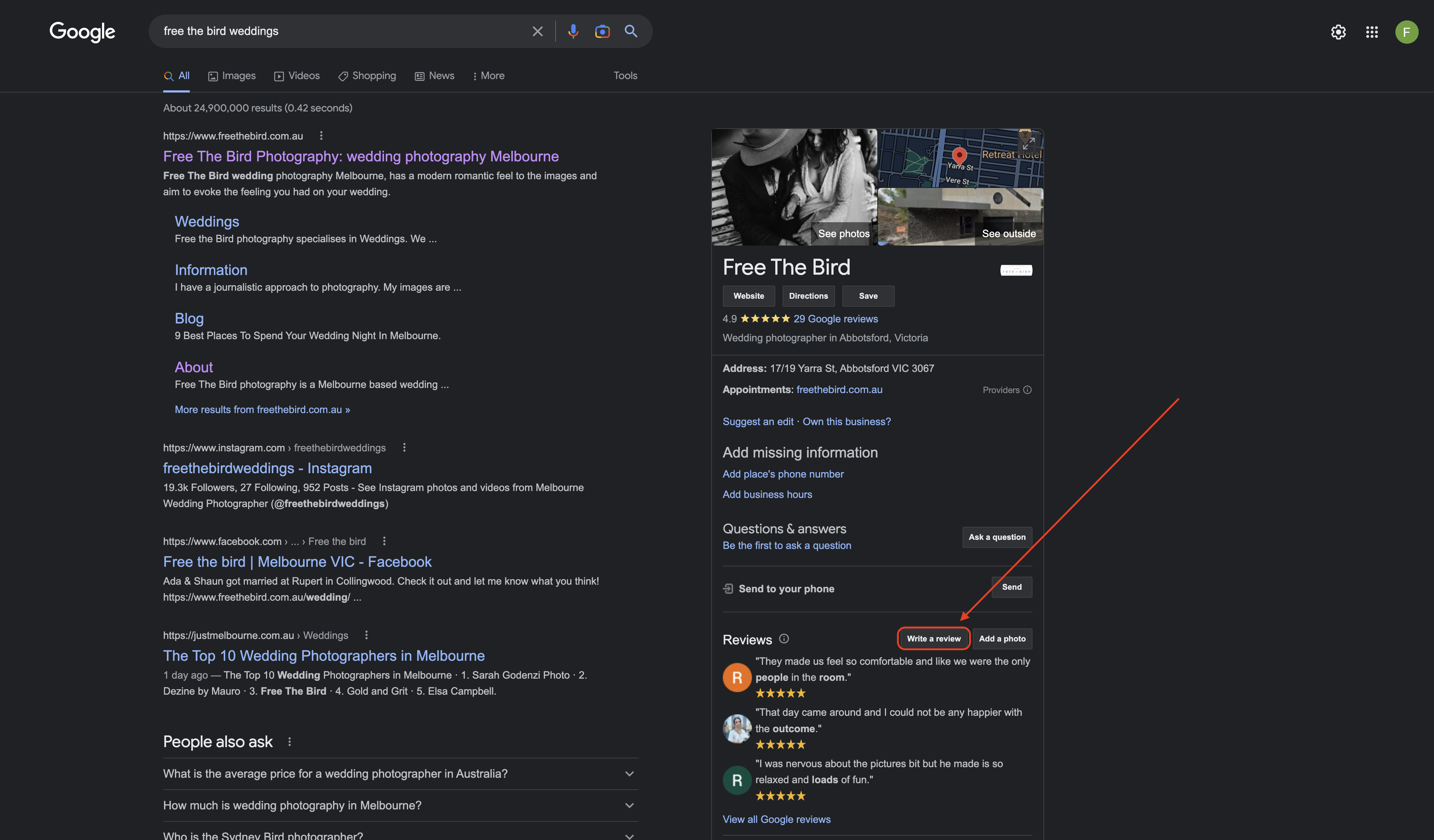
Task: Click the blue magnifier search icon
Action: point(631,31)
